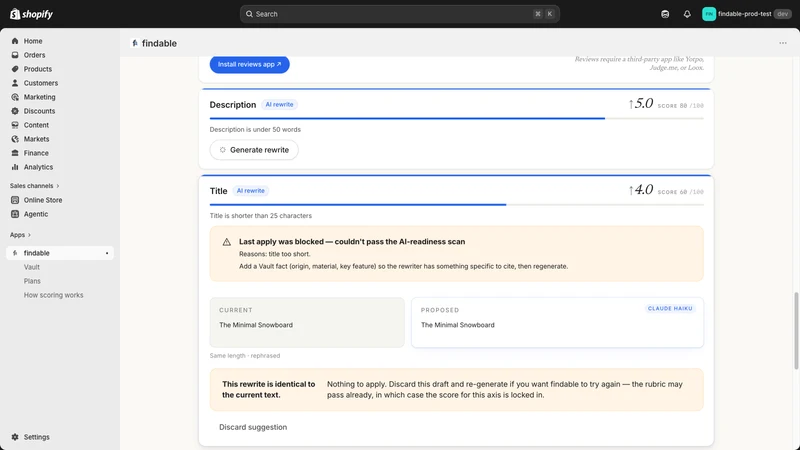Click the warning triangle in blocked alert
The width and height of the screenshot is (800, 450).
coord(227,242)
